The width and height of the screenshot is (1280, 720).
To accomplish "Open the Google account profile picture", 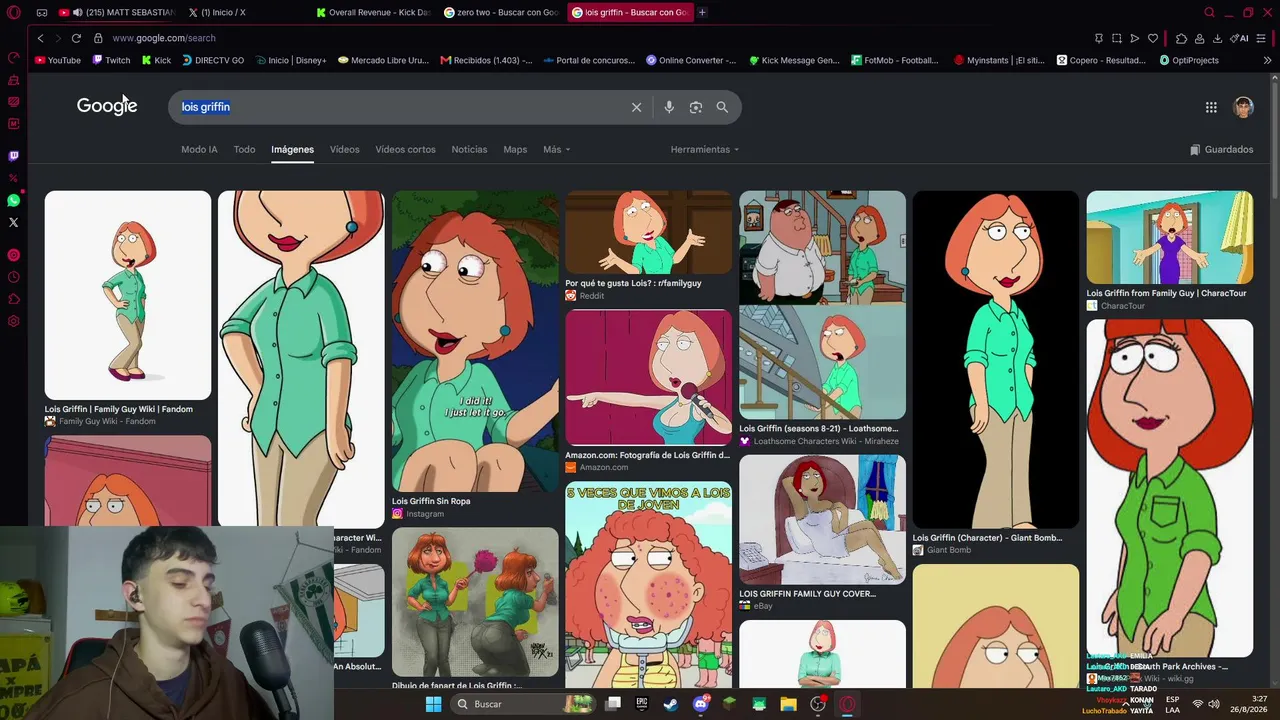I will pyautogui.click(x=1243, y=107).
